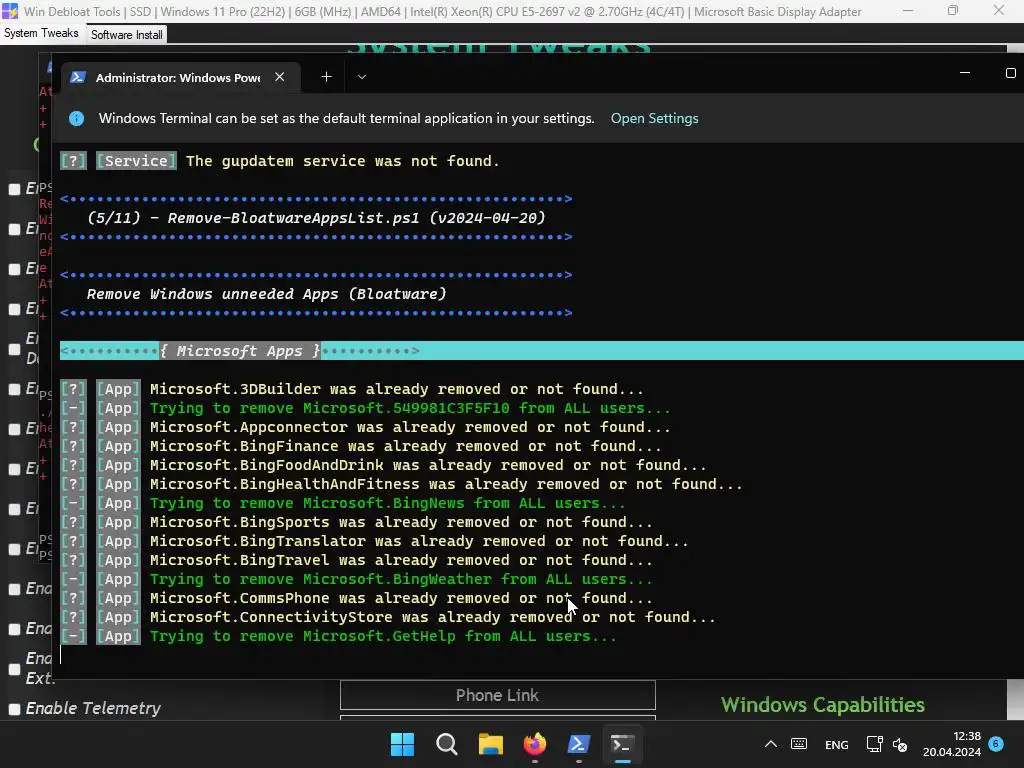
Task: Select the Administrator: Windows PowerShell terminal tab
Action: (x=178, y=77)
